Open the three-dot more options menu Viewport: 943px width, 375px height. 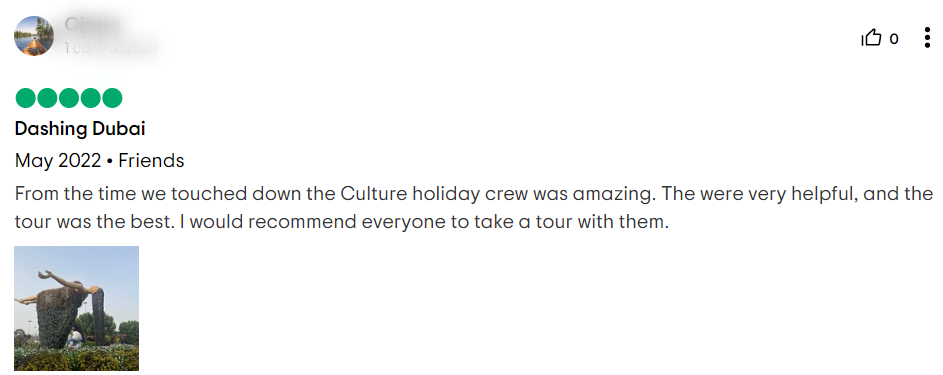tap(927, 38)
